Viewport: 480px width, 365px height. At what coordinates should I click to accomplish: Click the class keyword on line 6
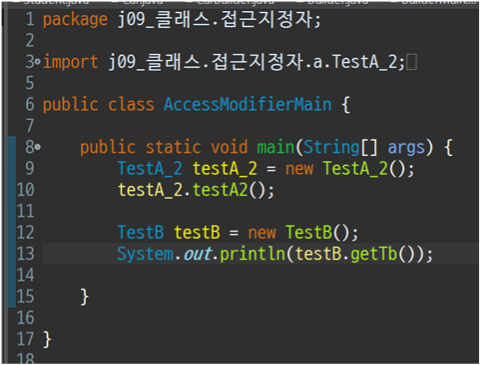point(131,105)
